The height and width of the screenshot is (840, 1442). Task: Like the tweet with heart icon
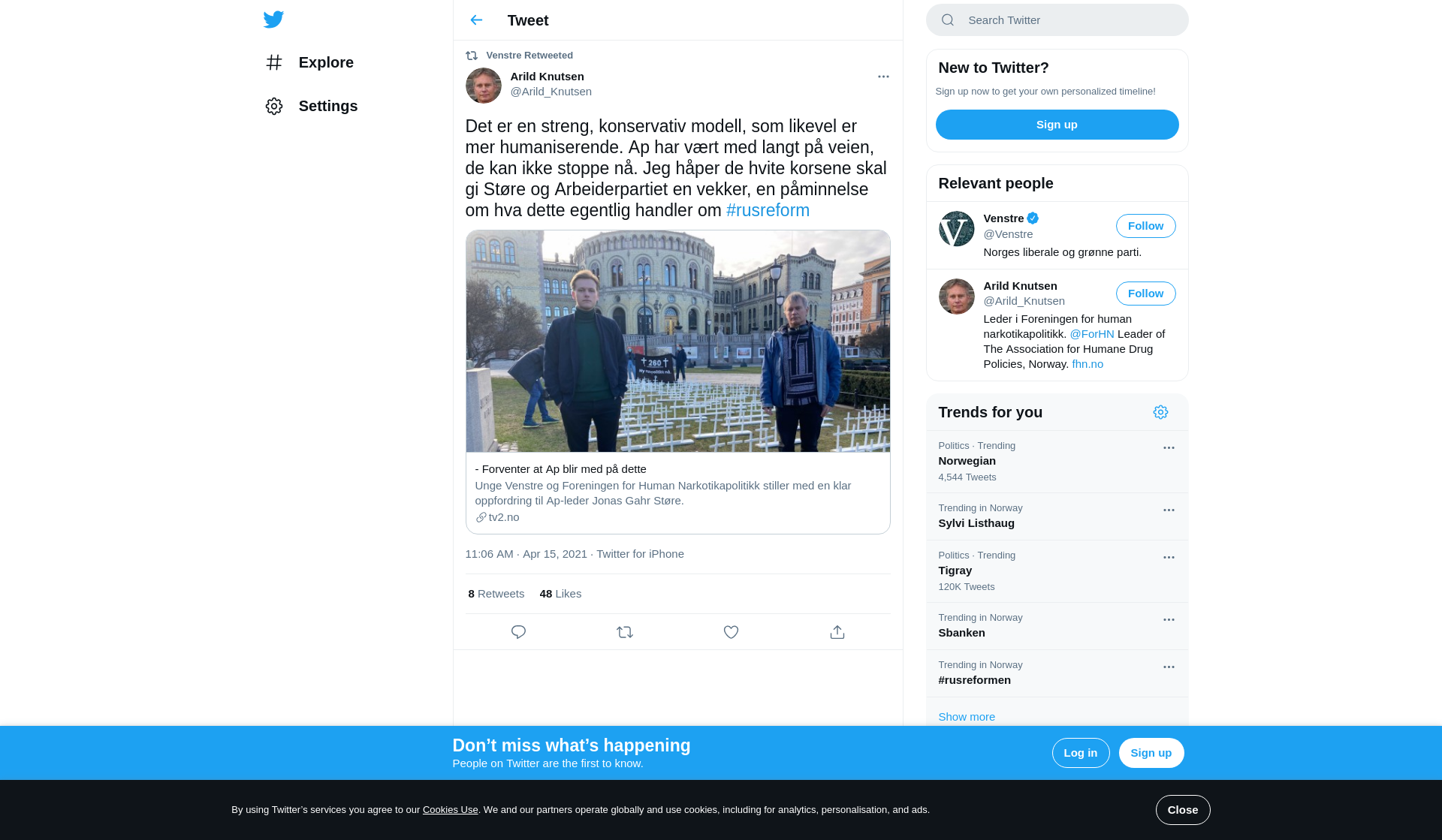coord(731,632)
